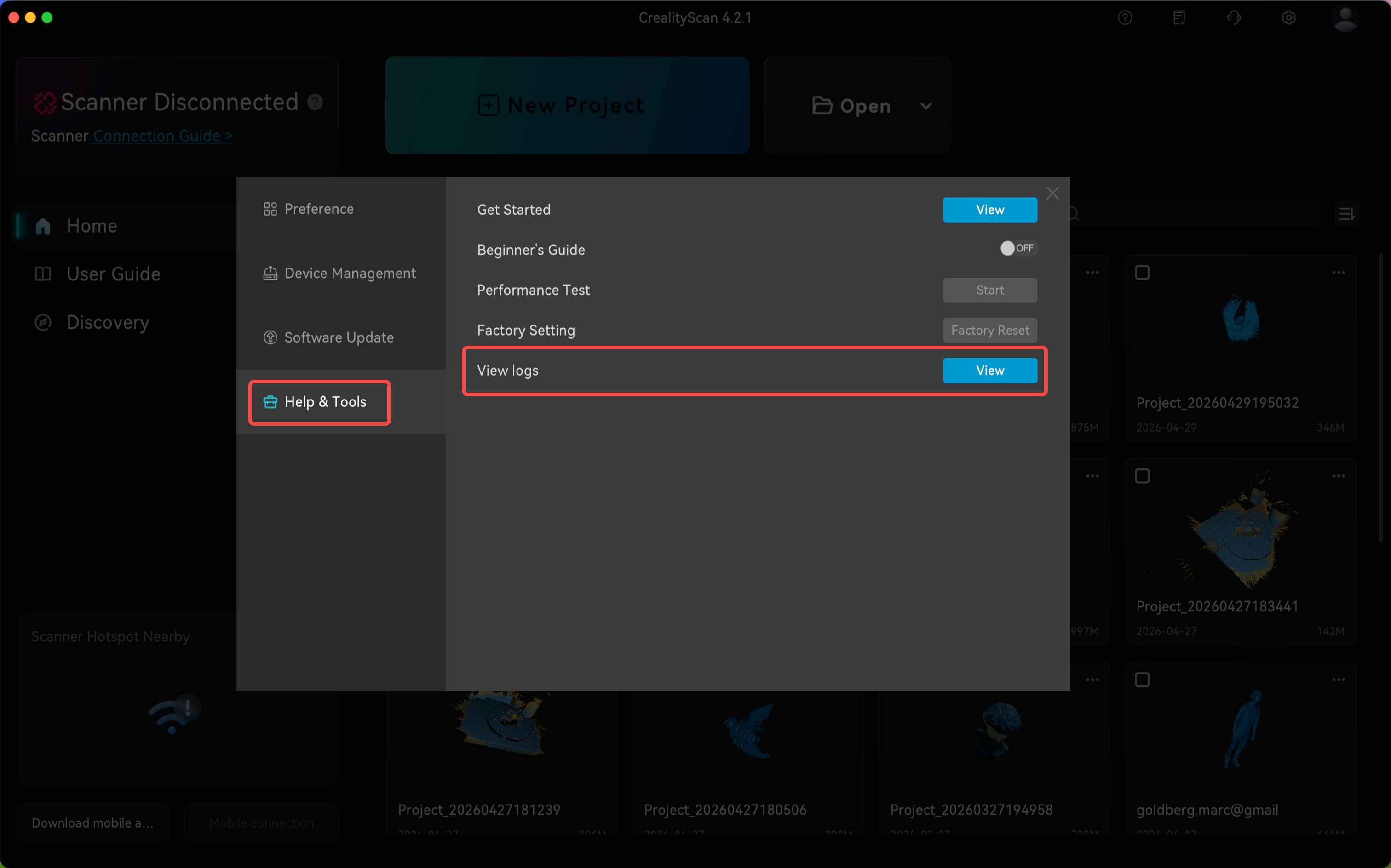Click the sort list icon next to search
The width and height of the screenshot is (1391, 868).
pos(1347,214)
